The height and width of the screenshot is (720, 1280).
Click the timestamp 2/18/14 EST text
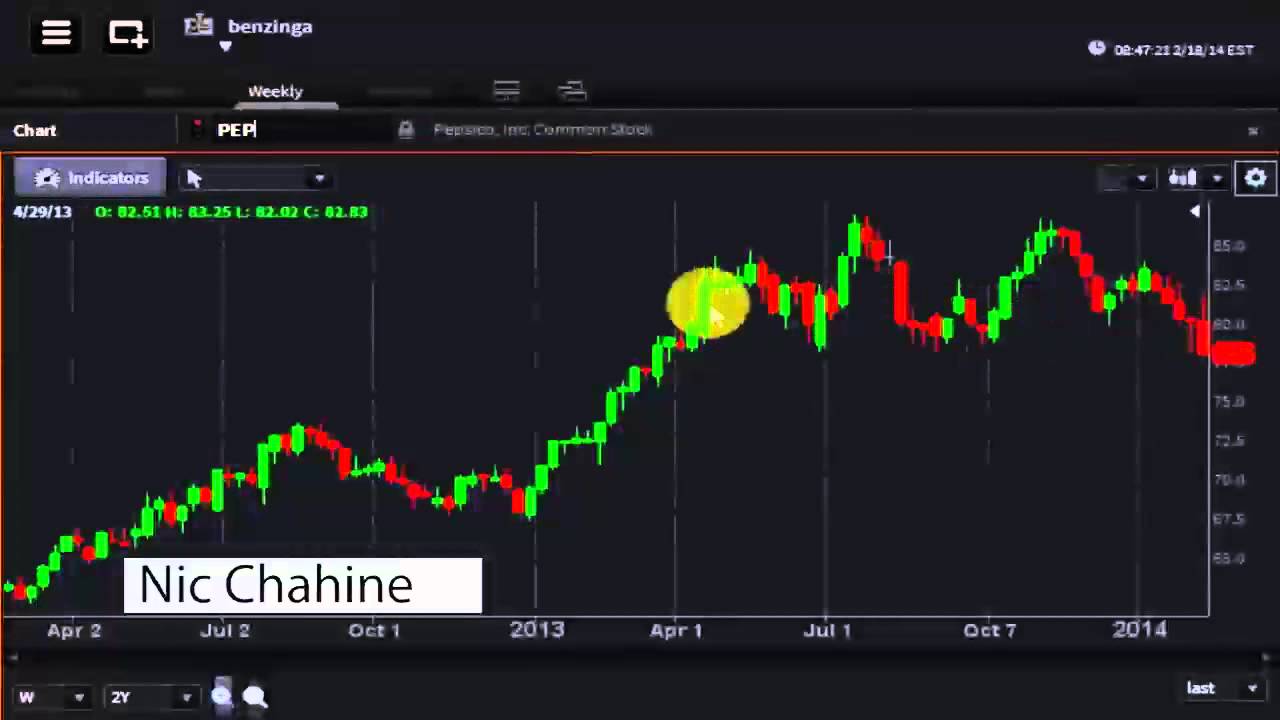tap(1184, 49)
